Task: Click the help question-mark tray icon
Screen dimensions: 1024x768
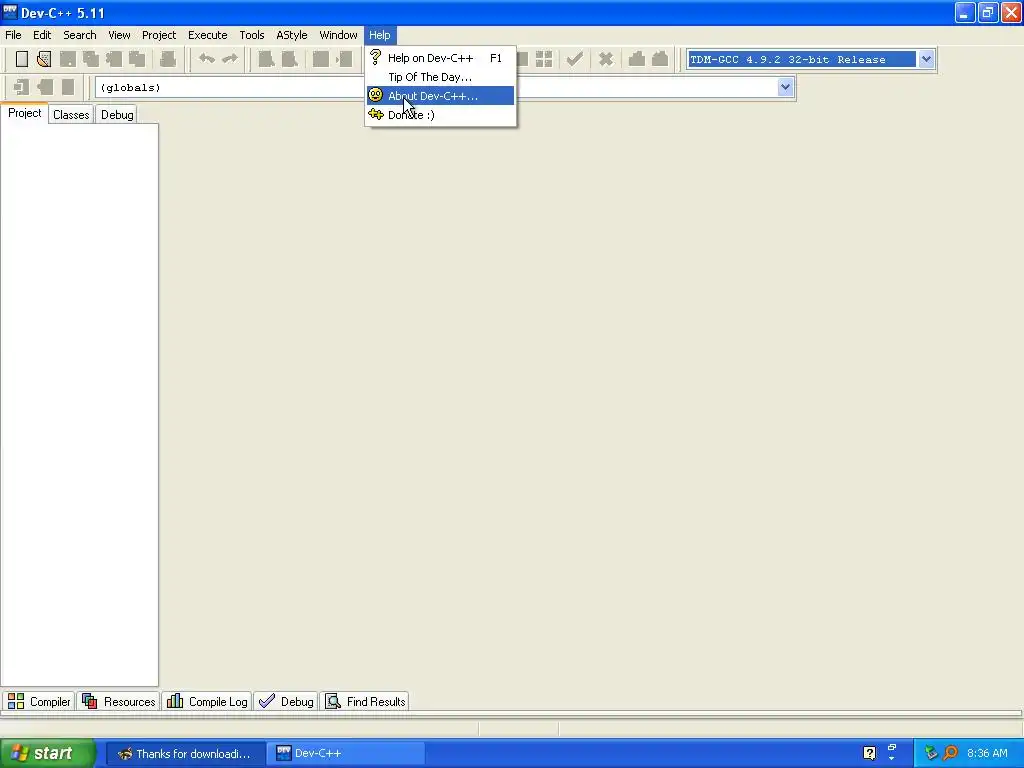Action: point(869,753)
